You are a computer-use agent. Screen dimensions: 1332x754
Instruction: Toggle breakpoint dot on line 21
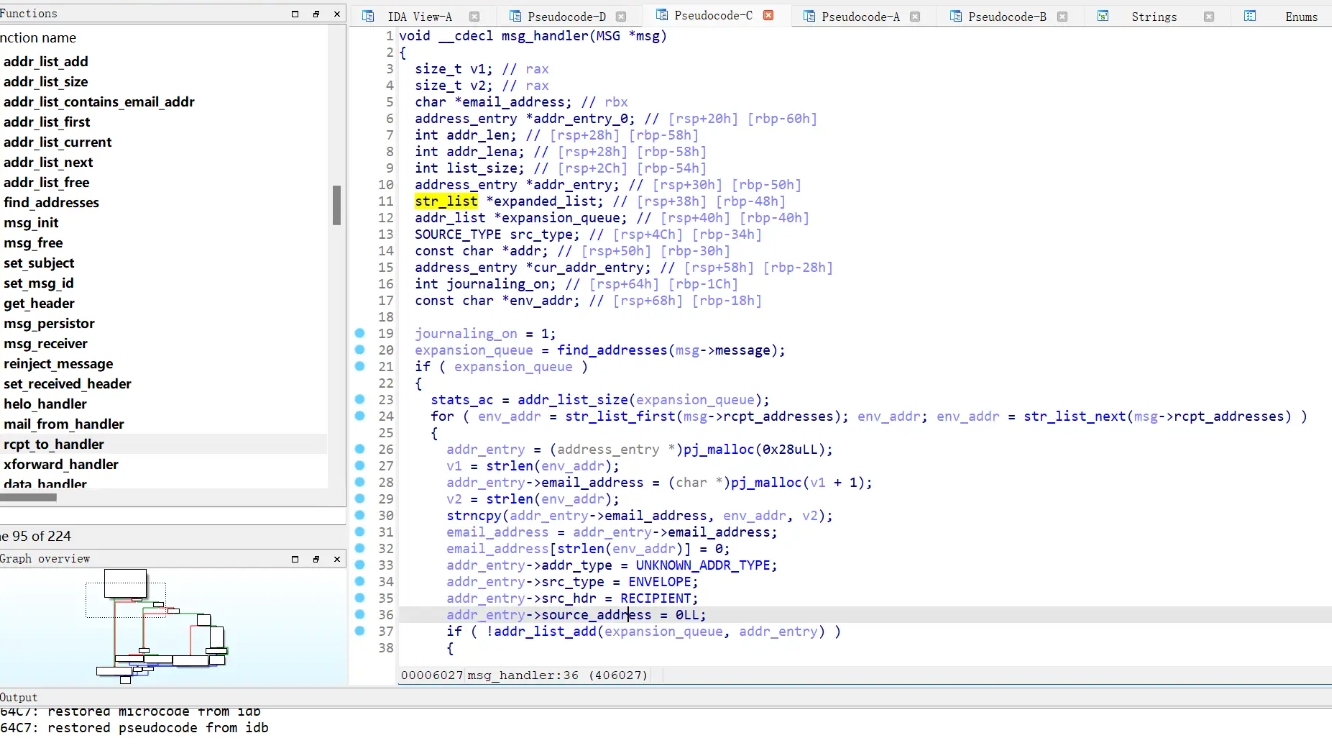(360, 366)
